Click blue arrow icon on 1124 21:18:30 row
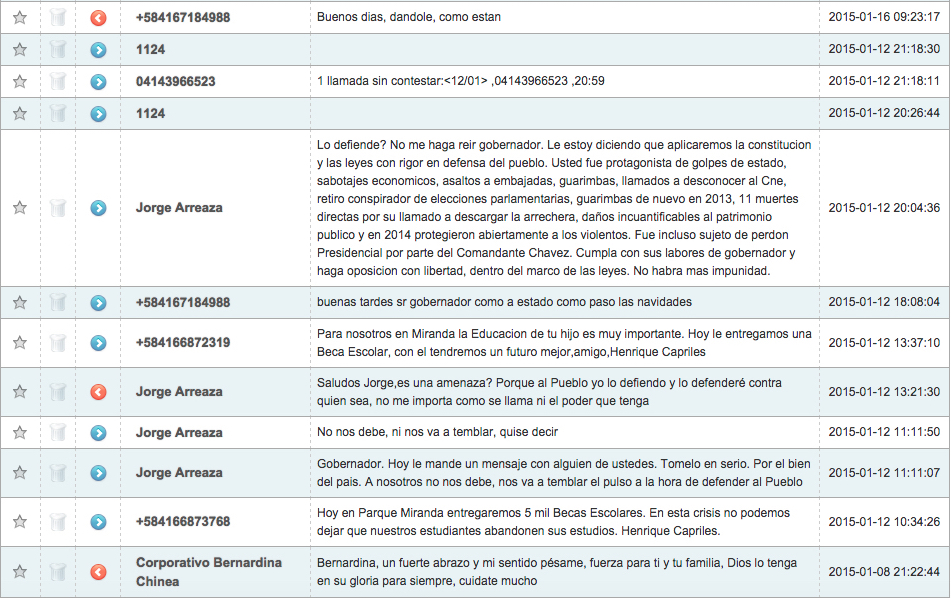 [98, 50]
